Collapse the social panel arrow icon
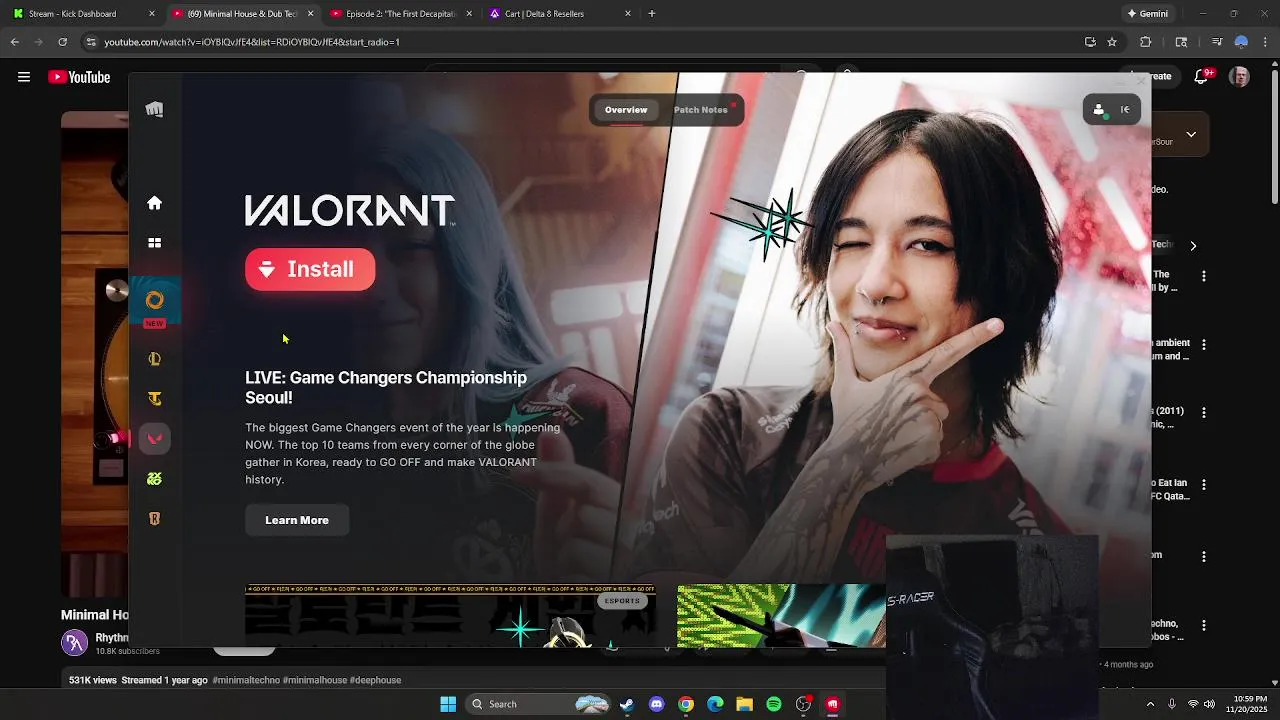 1125,110
